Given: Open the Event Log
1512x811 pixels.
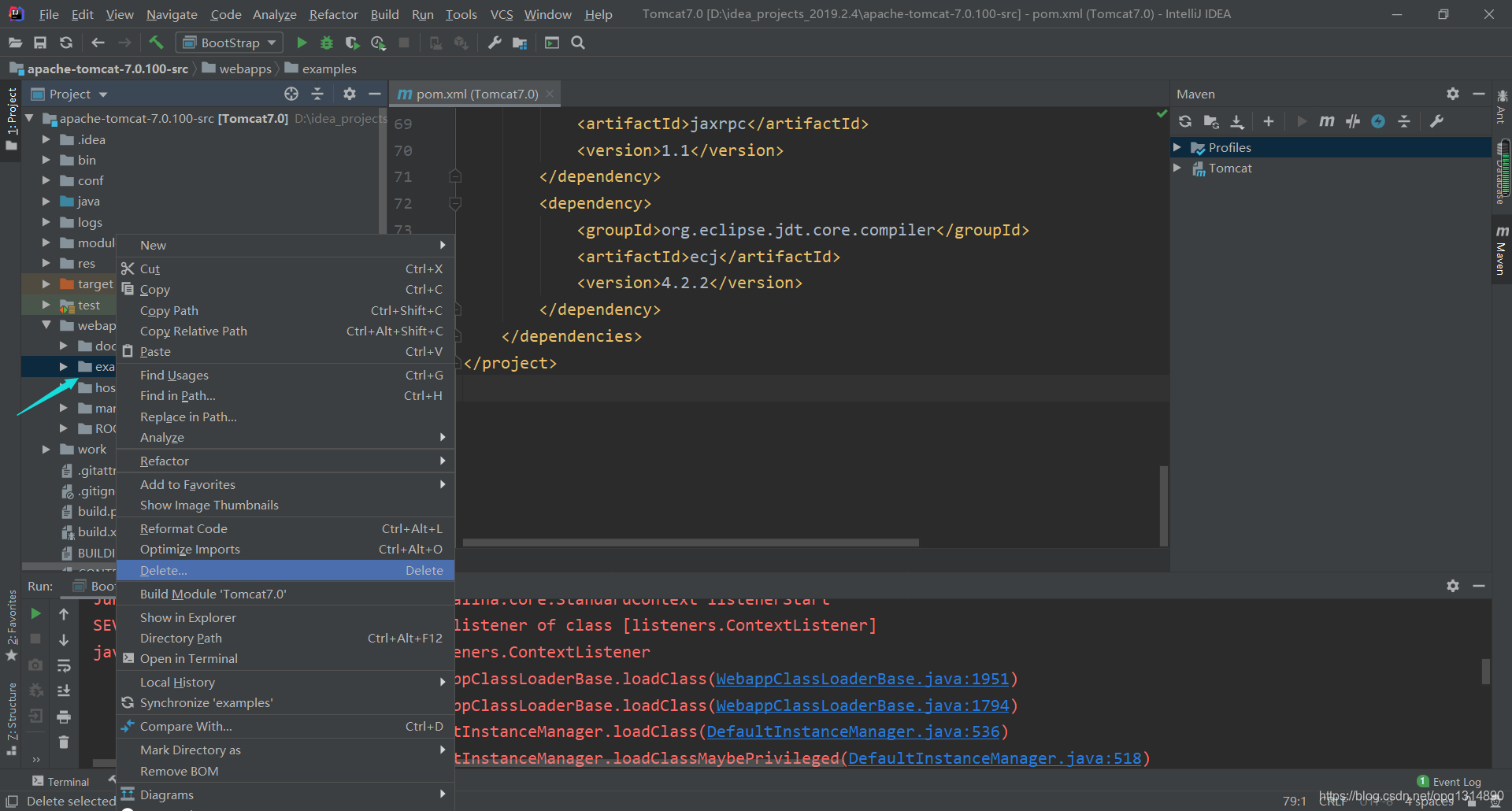Looking at the screenshot, I should tap(1449, 782).
